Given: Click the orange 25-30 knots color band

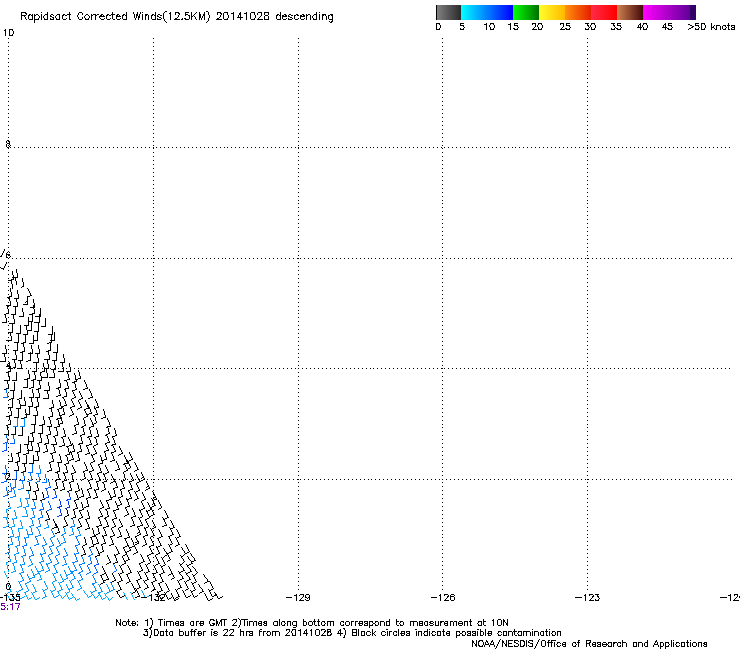Looking at the screenshot, I should [578, 12].
